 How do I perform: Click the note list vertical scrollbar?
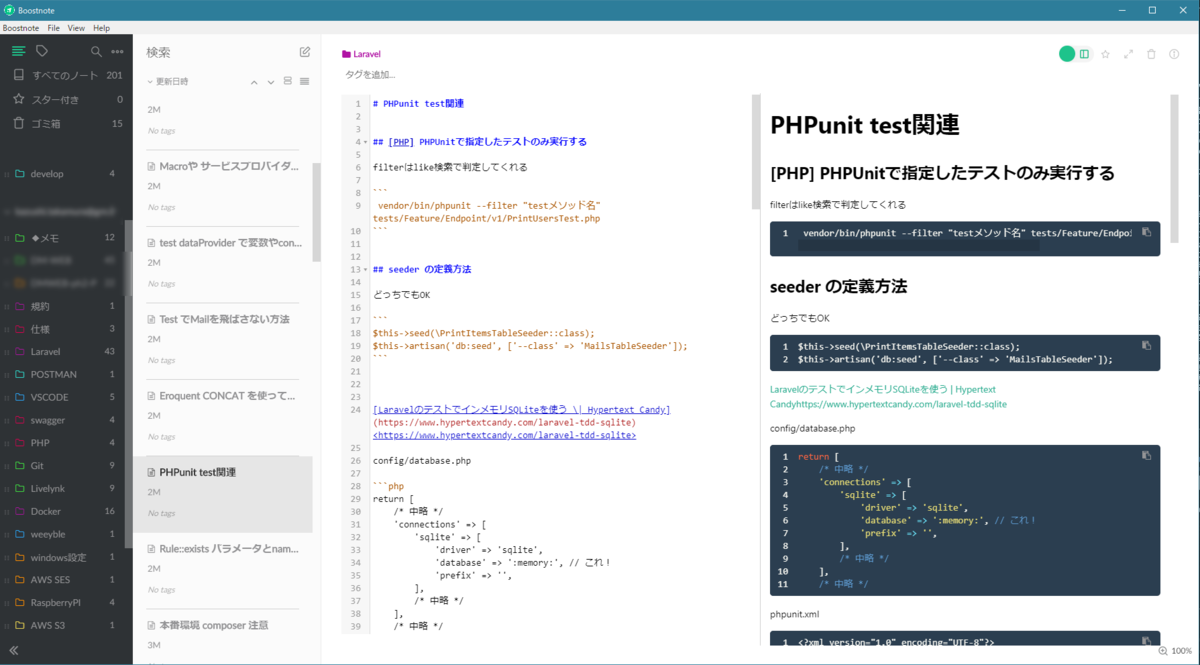[x=317, y=212]
